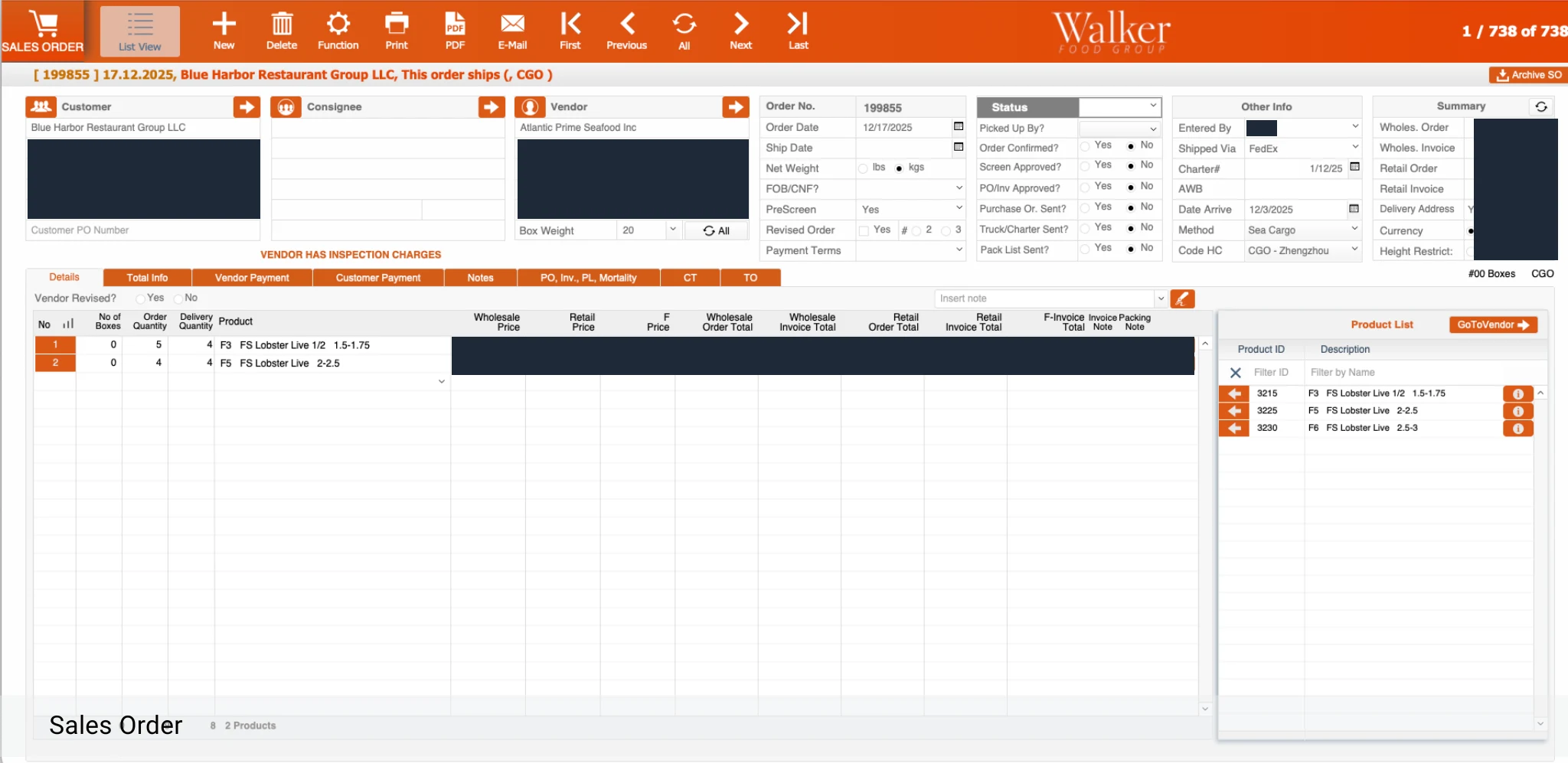Open List View
This screenshot has height=763, width=1568.
tap(140, 31)
